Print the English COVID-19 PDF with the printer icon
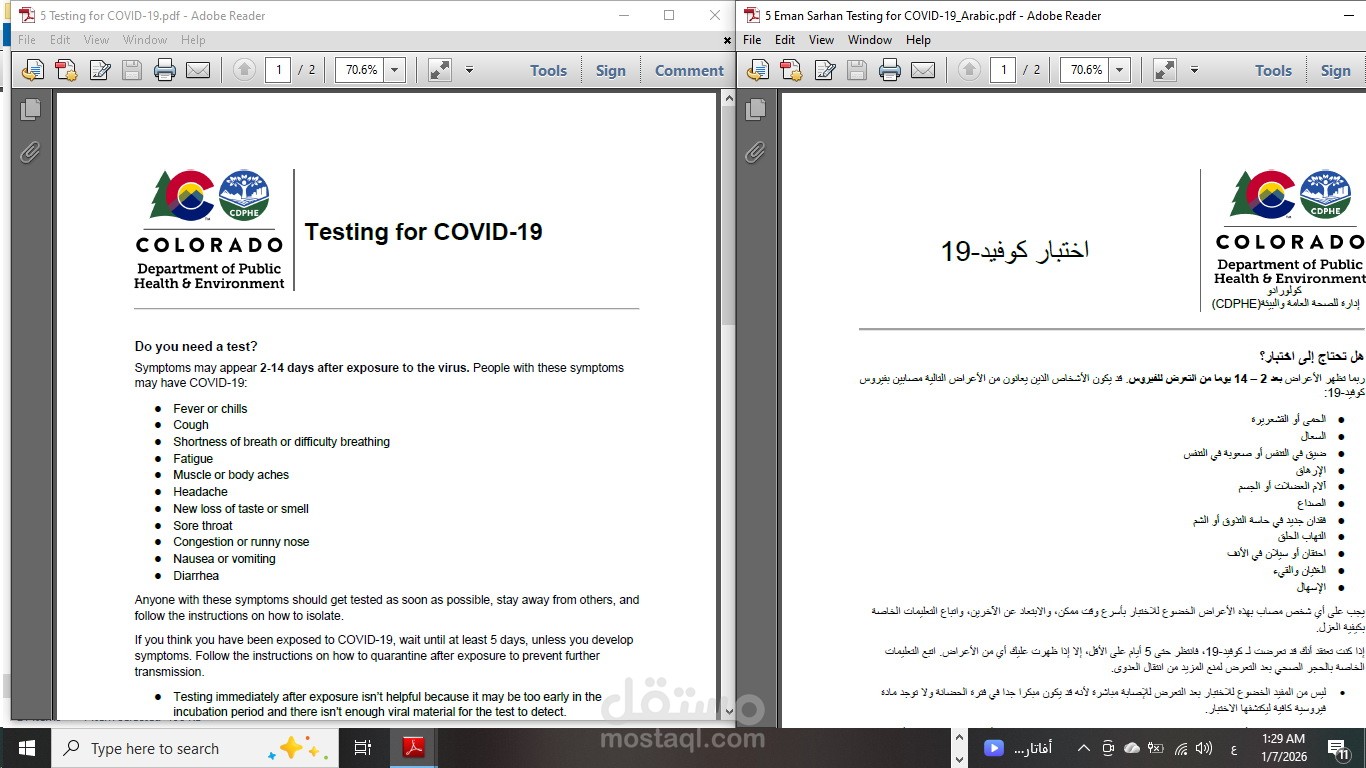1366x768 pixels. (165, 70)
